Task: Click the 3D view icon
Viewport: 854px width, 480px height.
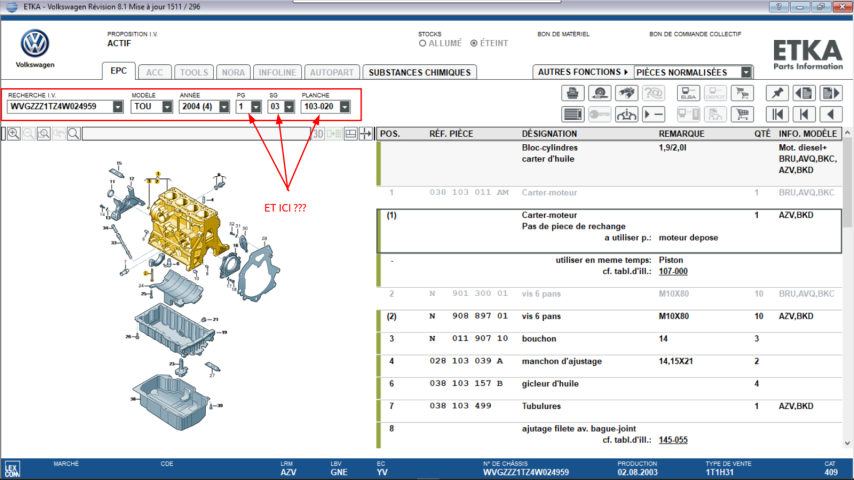Action: point(318,133)
